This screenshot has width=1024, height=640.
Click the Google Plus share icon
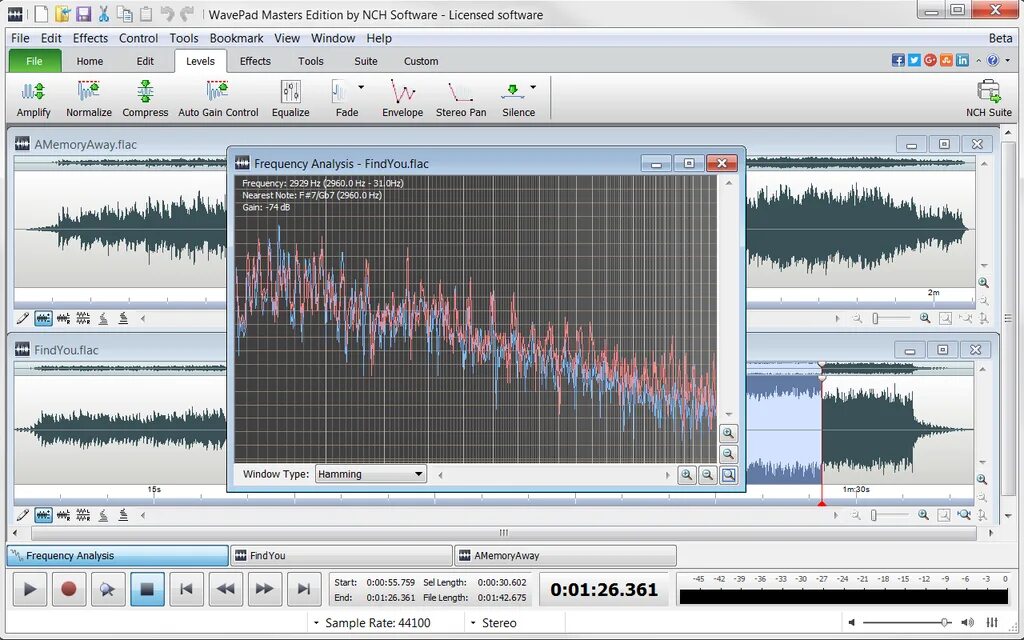(930, 60)
